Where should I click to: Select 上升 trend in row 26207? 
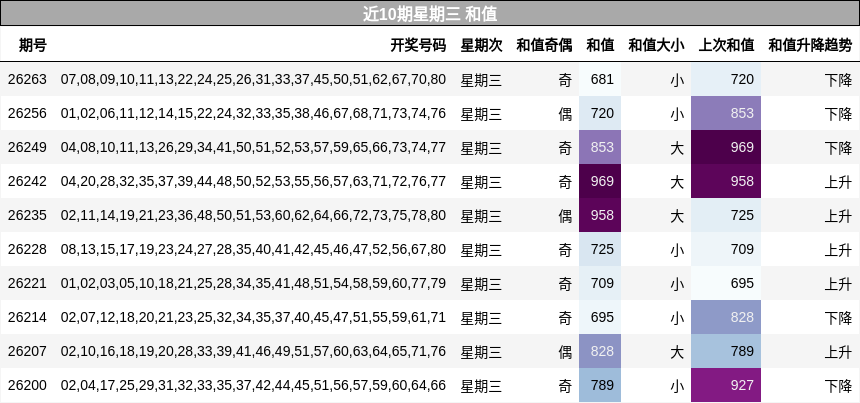839,352
